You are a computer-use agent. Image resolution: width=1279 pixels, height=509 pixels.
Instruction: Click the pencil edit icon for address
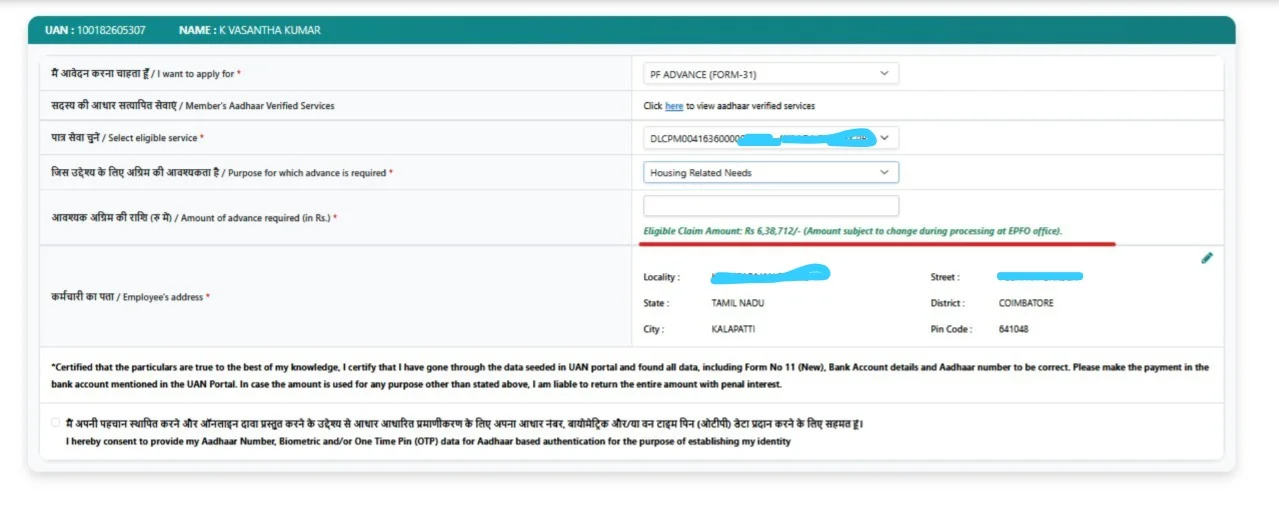[x=1206, y=258]
